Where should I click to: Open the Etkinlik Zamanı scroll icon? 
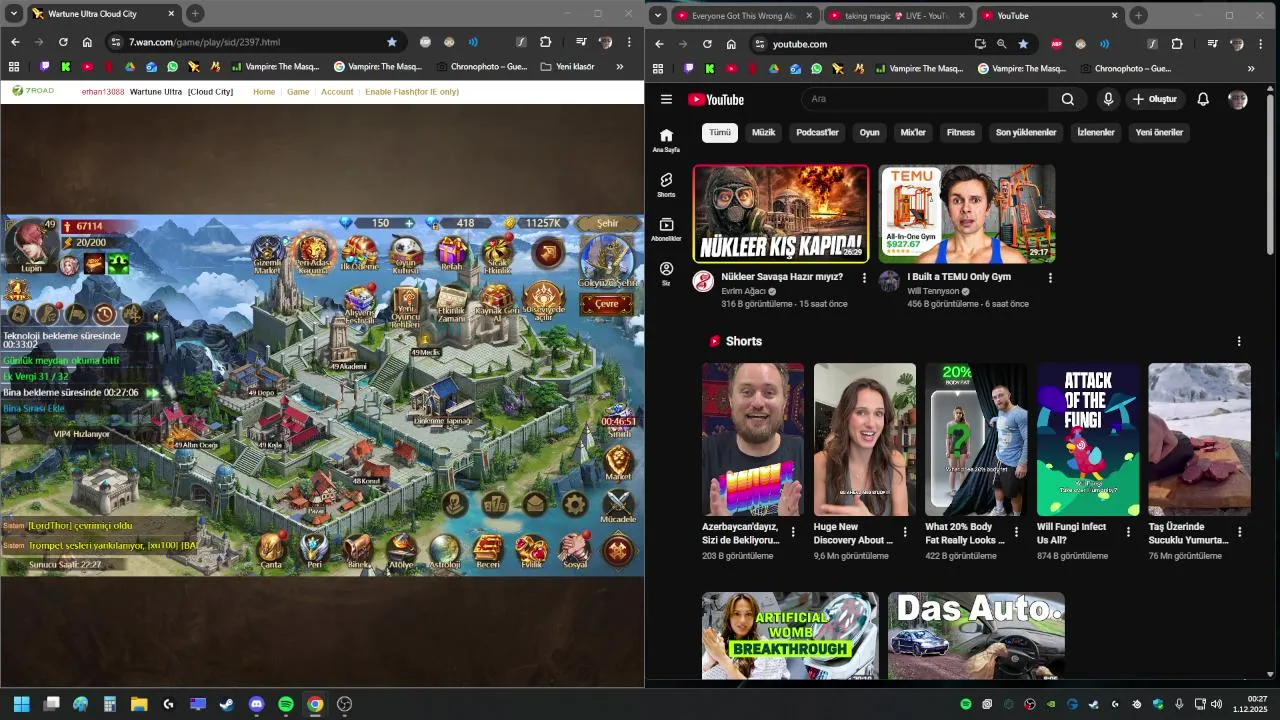point(452,304)
